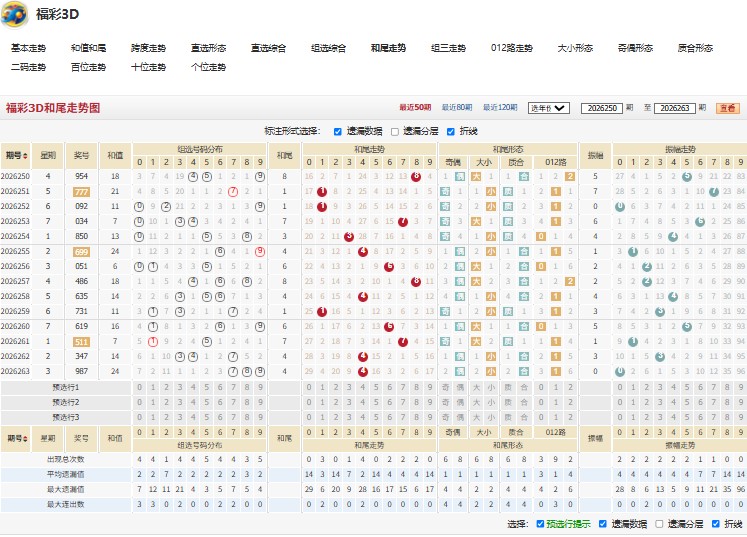The width and height of the screenshot is (747, 537).
Task: Click red ball 1 in row 2026259
Action: tap(322, 312)
